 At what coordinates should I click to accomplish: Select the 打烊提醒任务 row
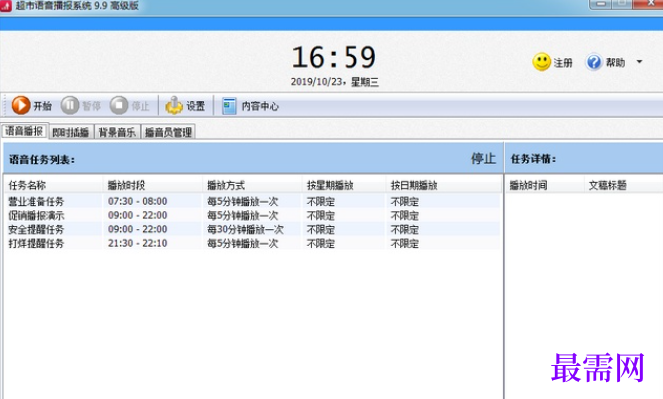252,243
